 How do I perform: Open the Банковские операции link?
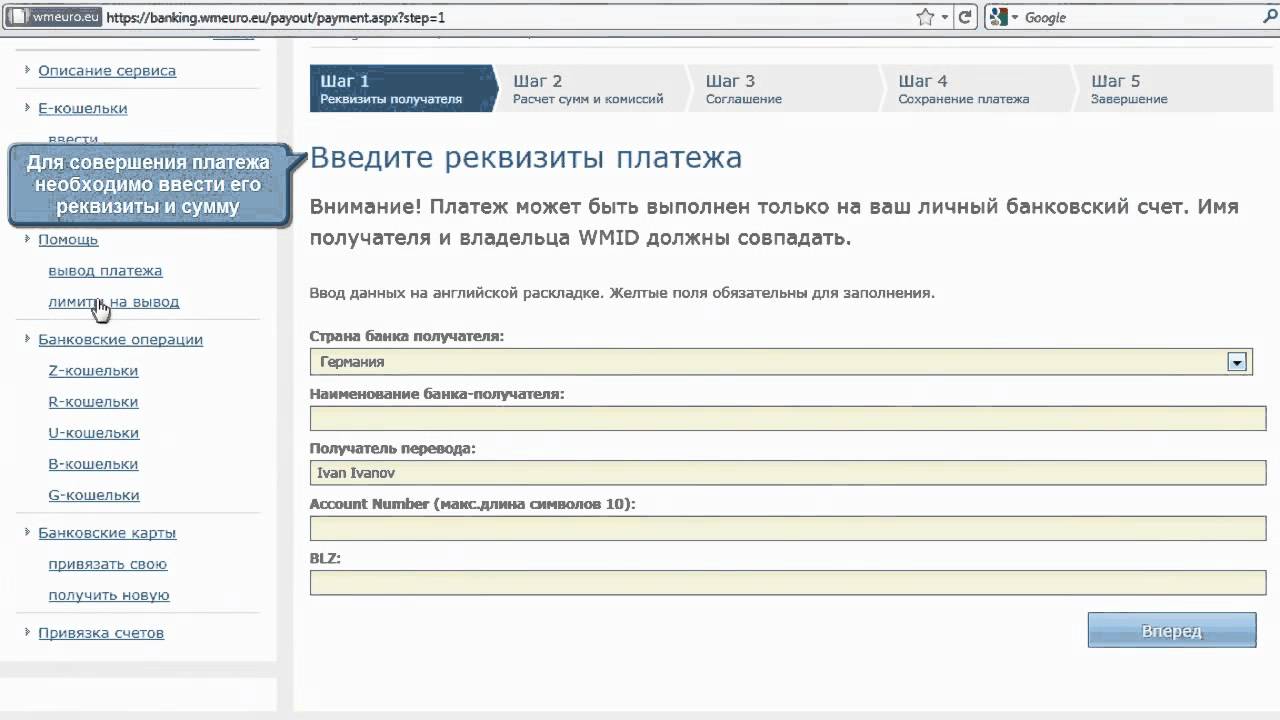click(x=120, y=340)
